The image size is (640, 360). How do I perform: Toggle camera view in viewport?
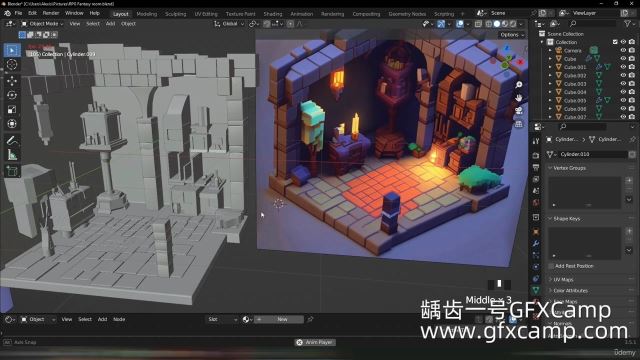point(519,111)
